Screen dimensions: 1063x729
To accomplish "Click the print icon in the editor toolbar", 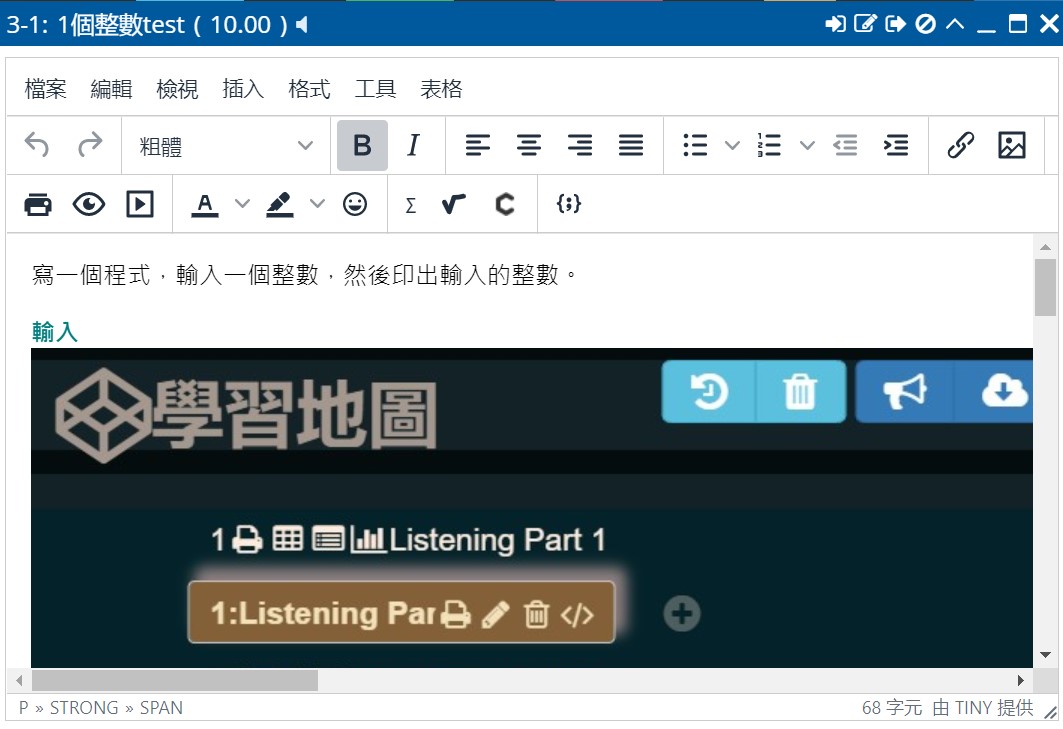I will (38, 204).
